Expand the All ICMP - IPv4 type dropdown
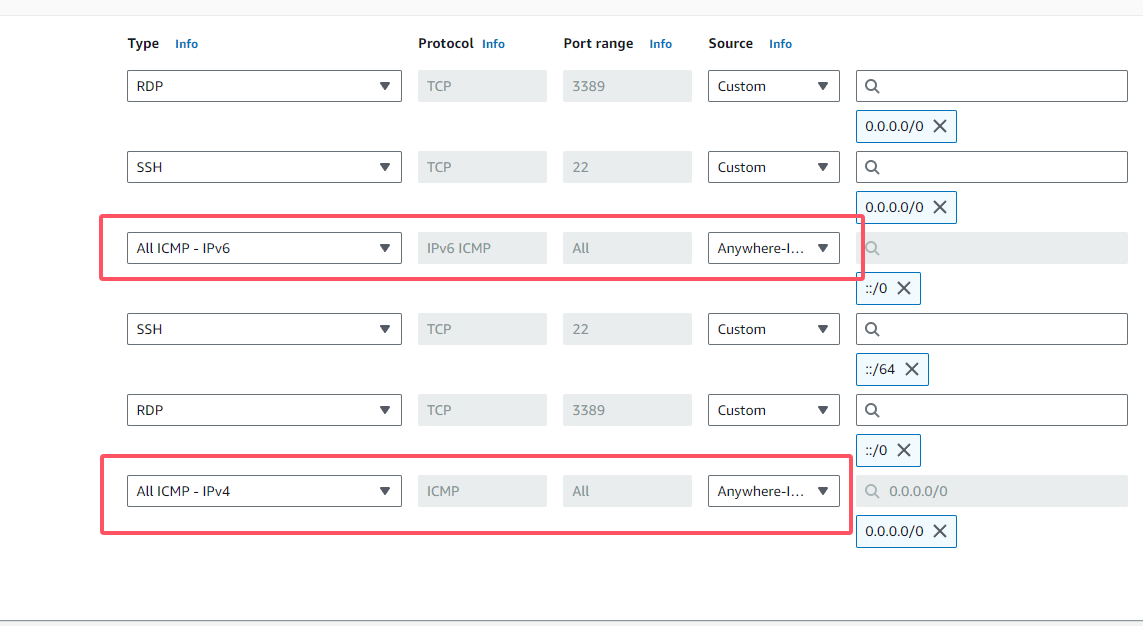Image resolution: width=1143 pixels, height=626 pixels. coord(264,491)
